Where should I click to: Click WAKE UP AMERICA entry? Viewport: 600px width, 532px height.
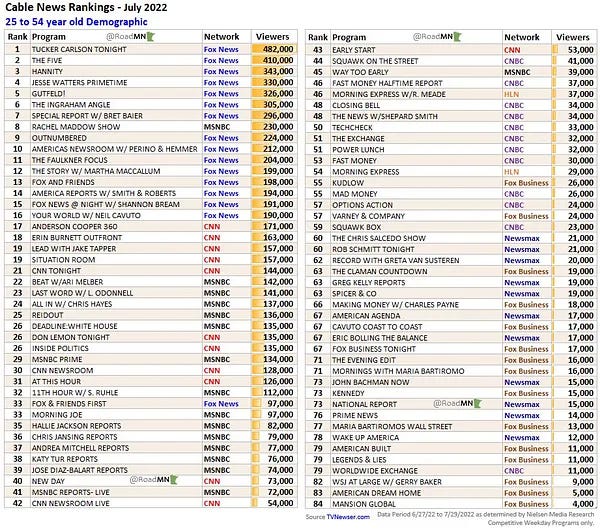click(366, 439)
